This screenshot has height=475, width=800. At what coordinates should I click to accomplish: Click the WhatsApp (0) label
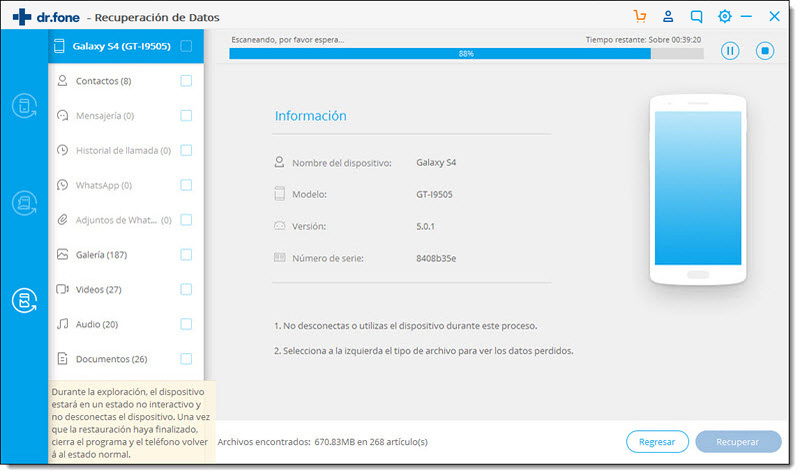pyautogui.click(x=104, y=185)
